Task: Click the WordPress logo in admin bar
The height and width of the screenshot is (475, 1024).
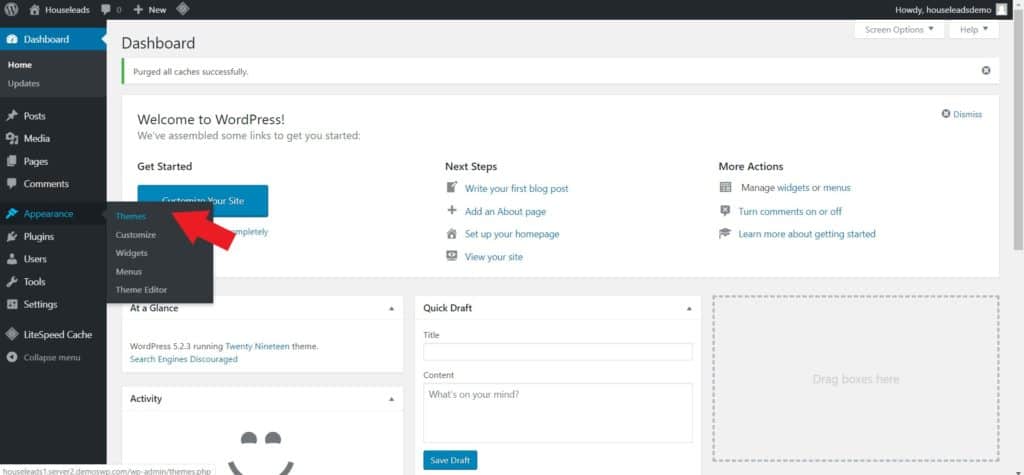Action: coord(12,10)
